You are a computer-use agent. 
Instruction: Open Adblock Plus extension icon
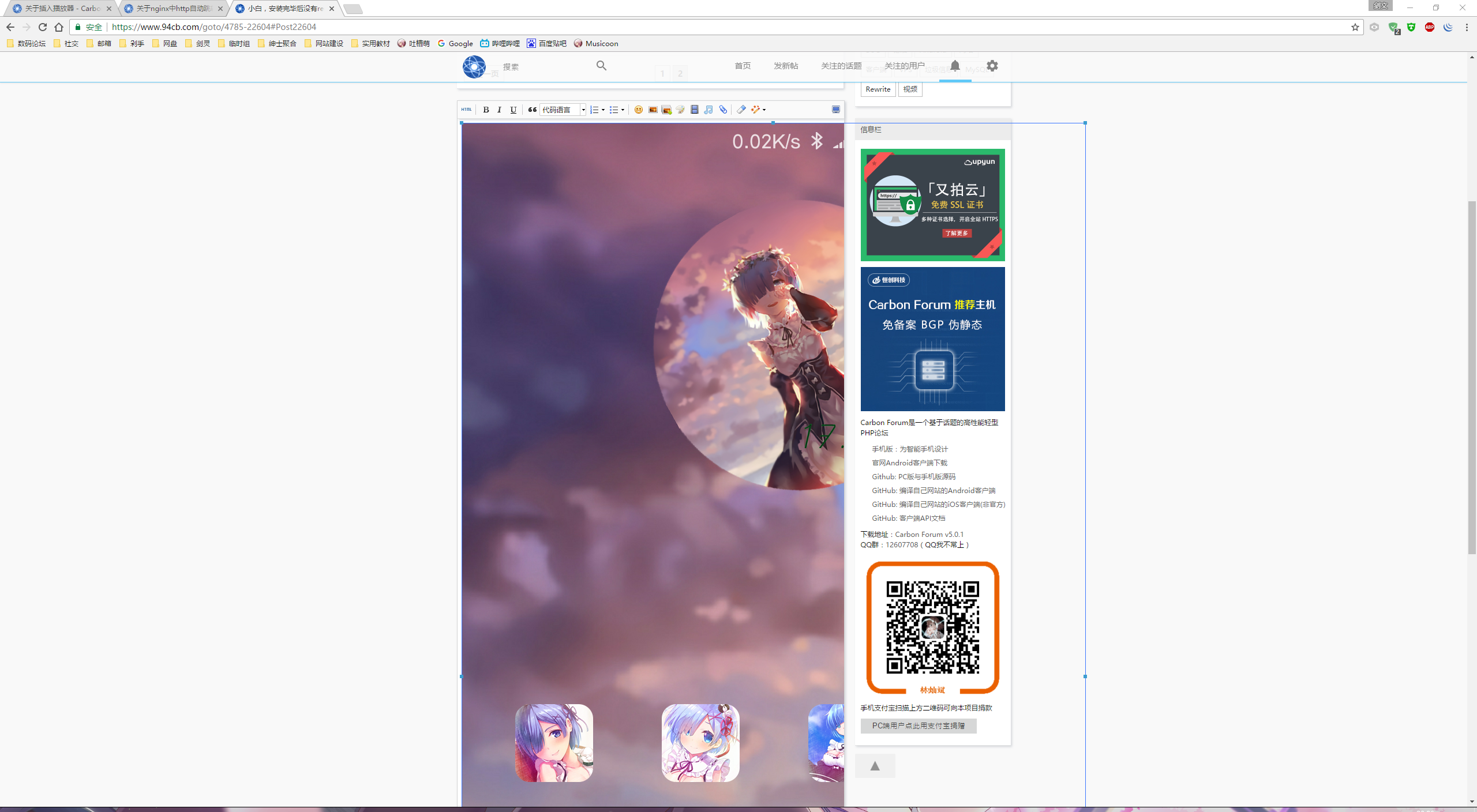point(1429,27)
